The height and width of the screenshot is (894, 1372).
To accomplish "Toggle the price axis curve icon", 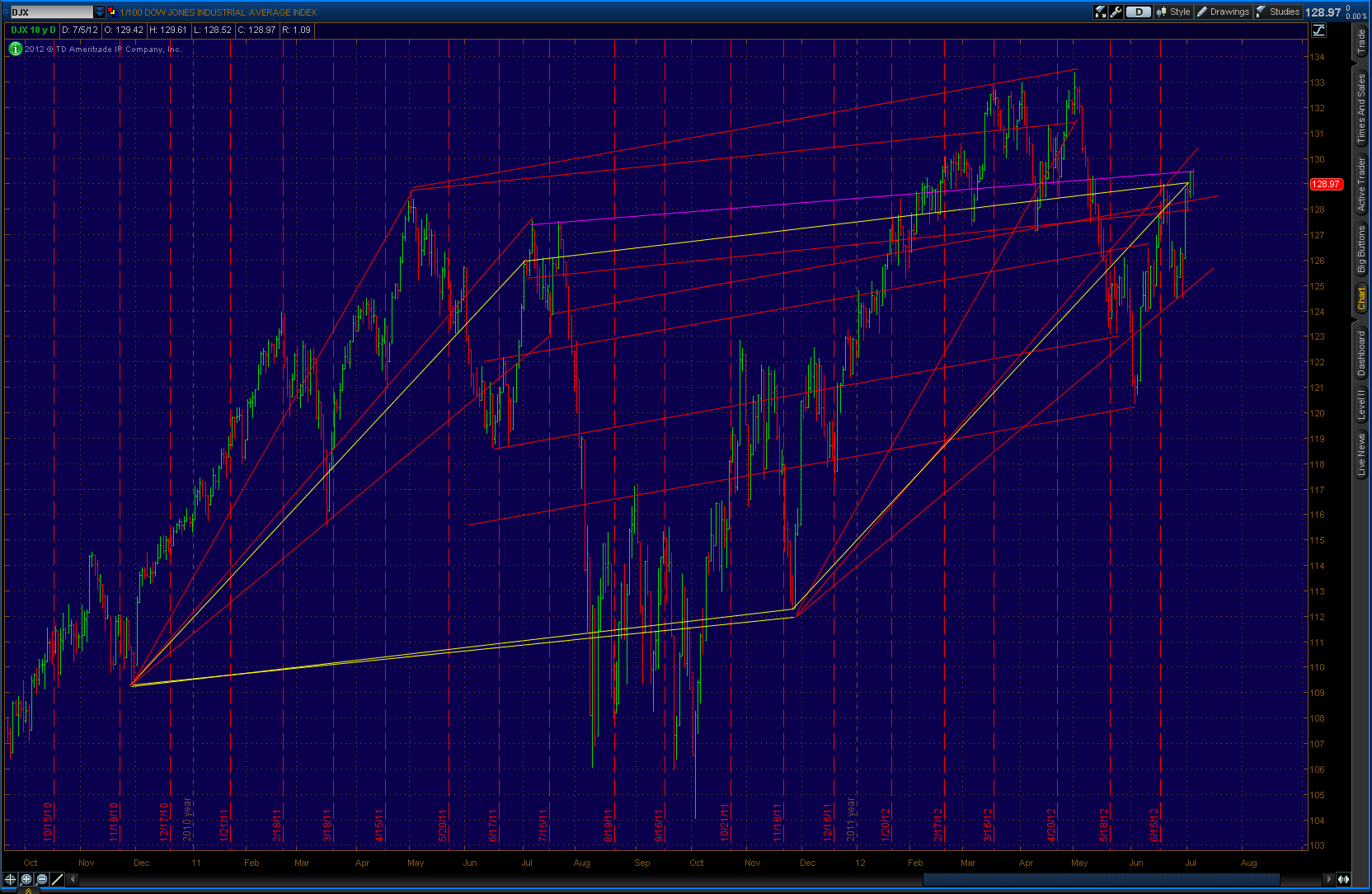I will [x=1318, y=31].
